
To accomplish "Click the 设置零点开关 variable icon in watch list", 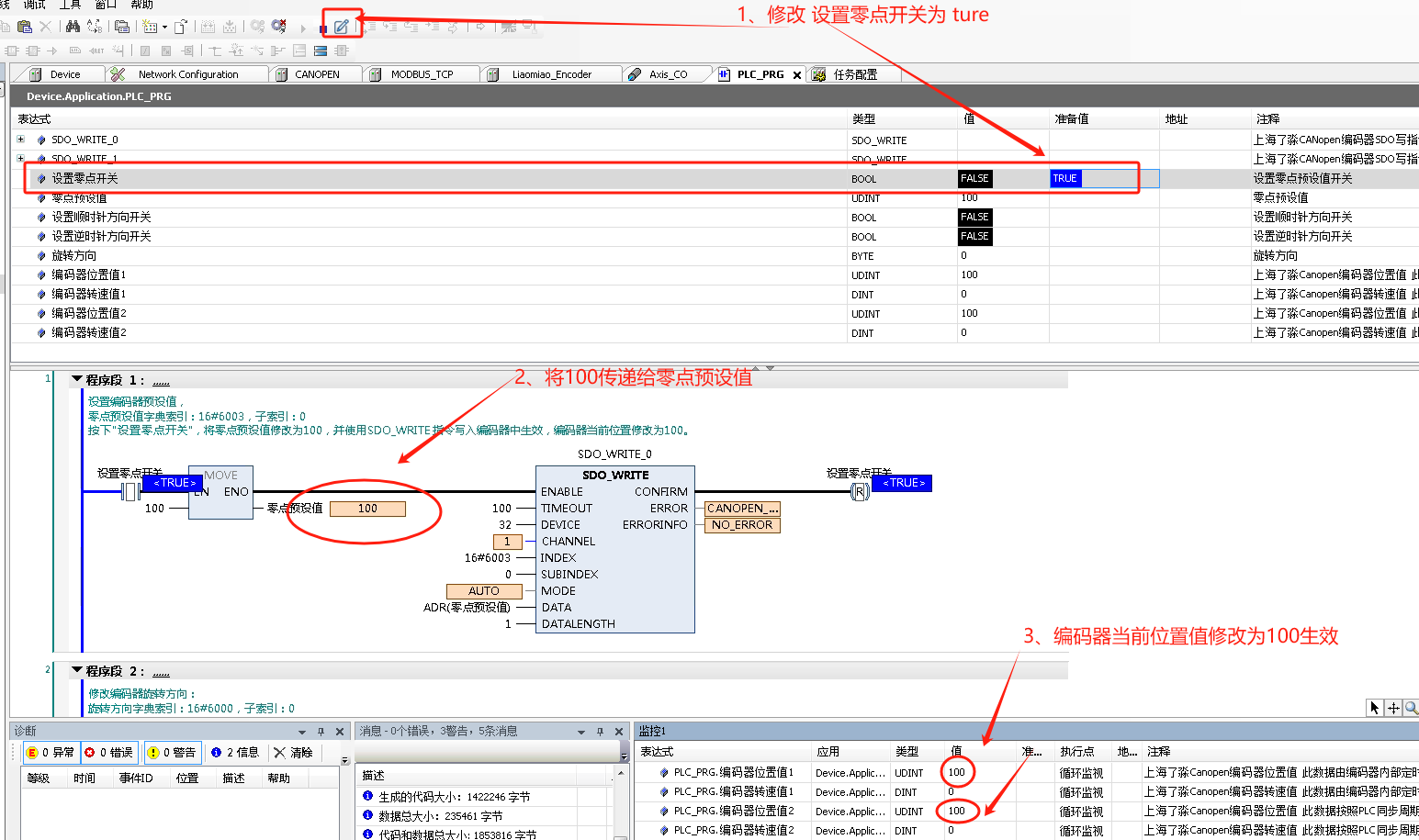I will (41, 179).
